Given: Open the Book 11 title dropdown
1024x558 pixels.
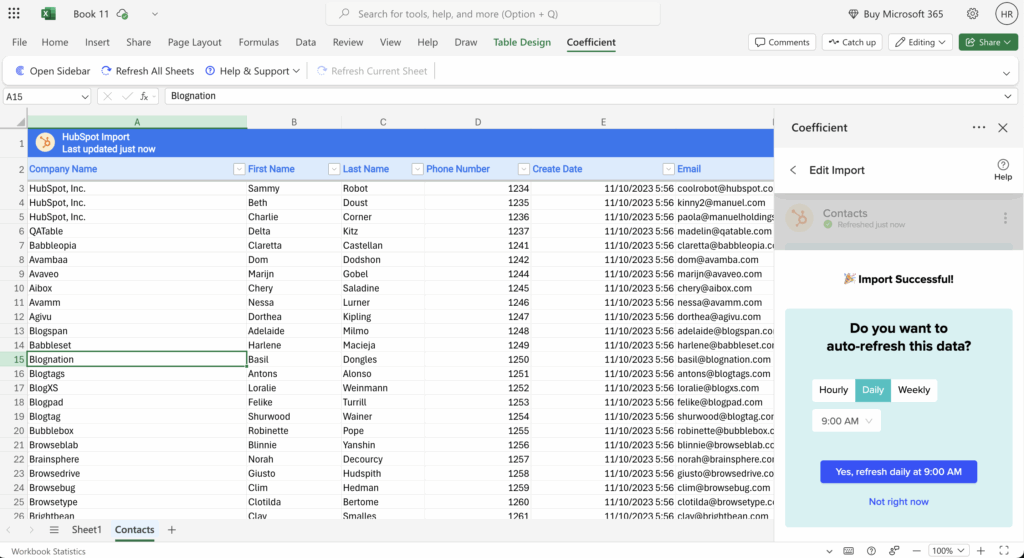Looking at the screenshot, I should [x=154, y=14].
